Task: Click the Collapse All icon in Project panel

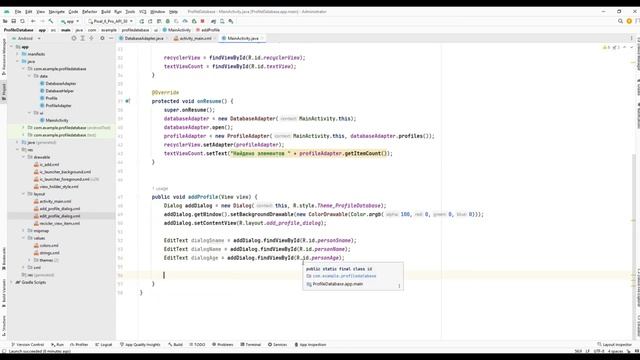Action: point(91,38)
